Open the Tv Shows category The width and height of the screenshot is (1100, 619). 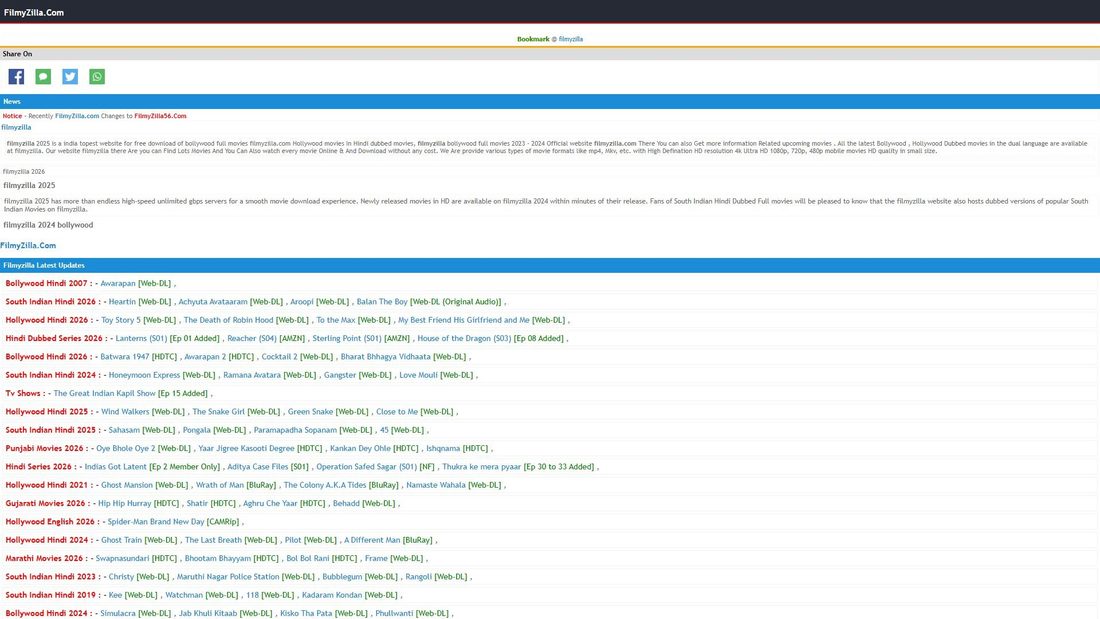point(22,394)
